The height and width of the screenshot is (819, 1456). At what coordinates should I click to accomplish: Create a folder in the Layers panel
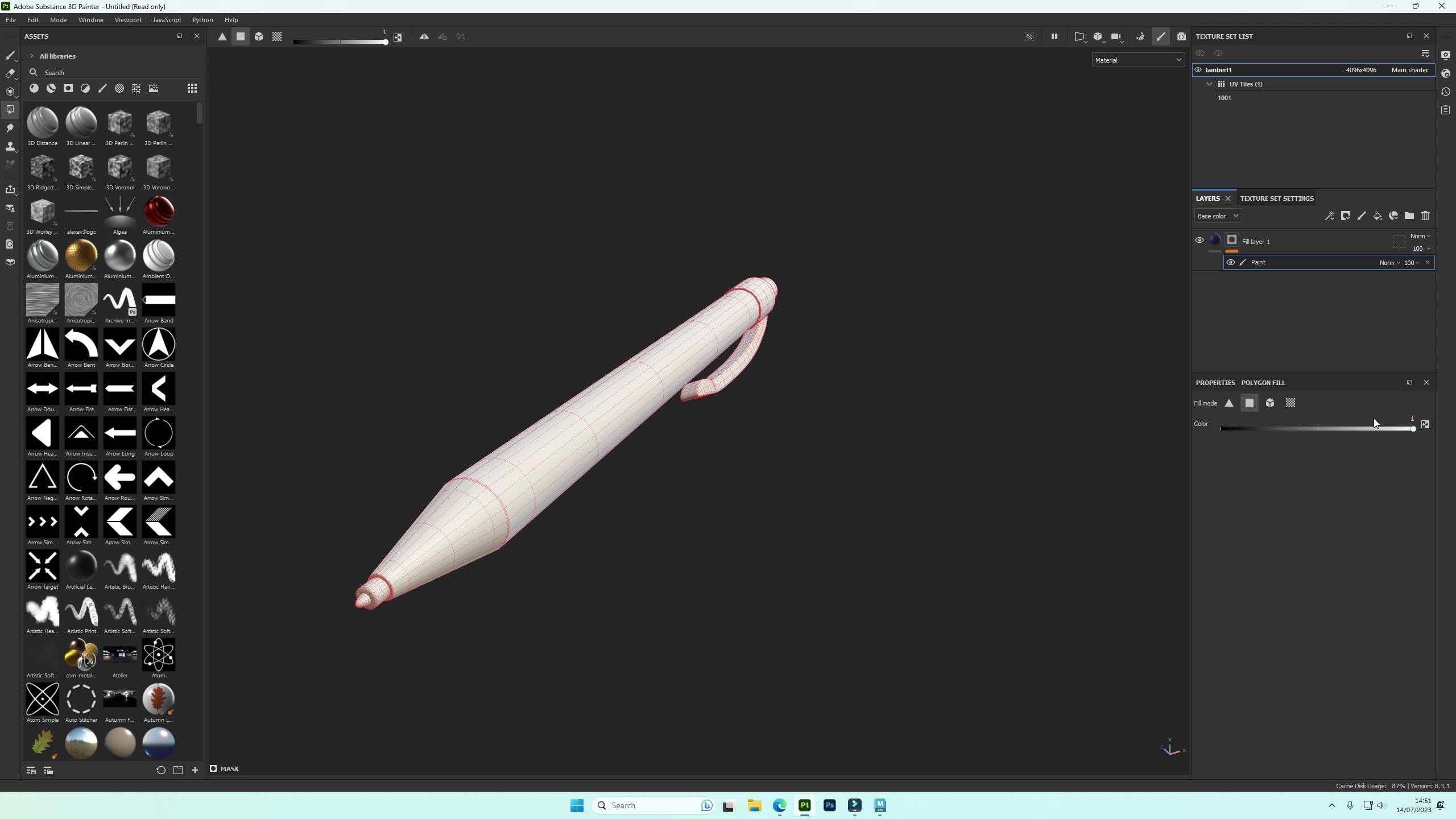(1409, 216)
